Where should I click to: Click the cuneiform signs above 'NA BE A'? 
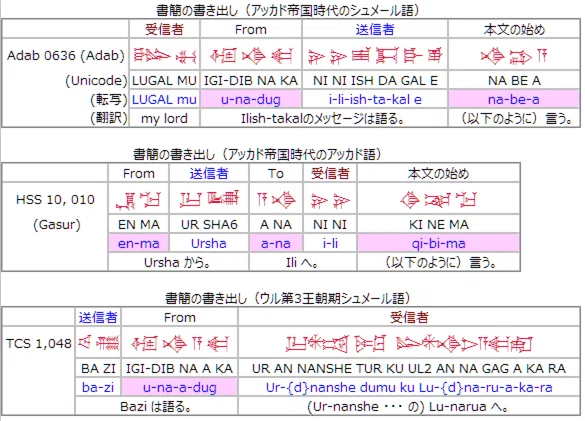514,56
